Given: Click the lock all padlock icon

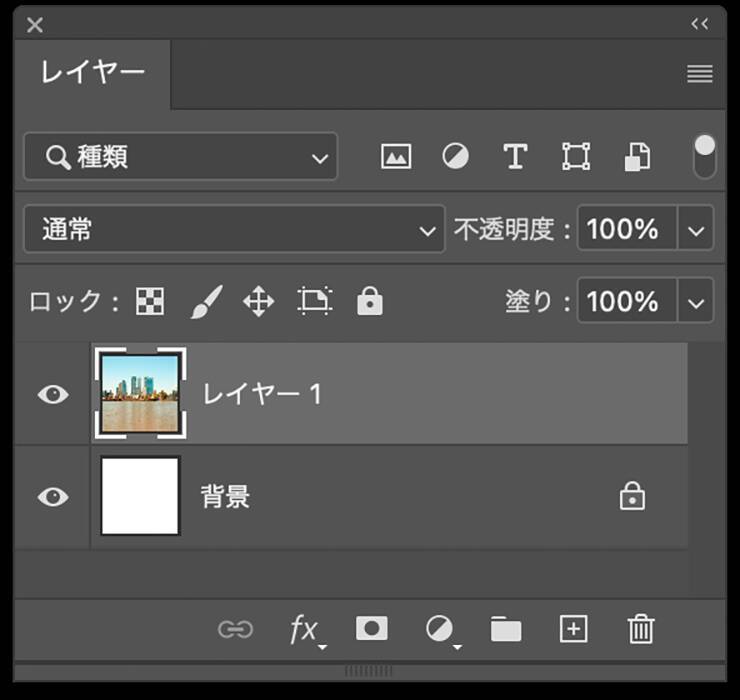Looking at the screenshot, I should (x=370, y=301).
